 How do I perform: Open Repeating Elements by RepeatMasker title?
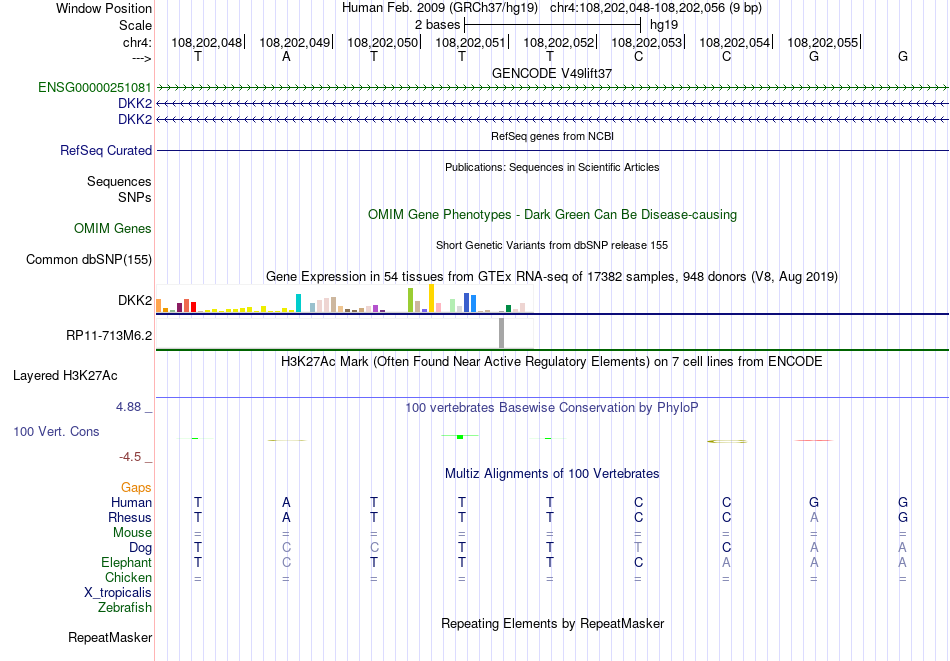coord(552,624)
